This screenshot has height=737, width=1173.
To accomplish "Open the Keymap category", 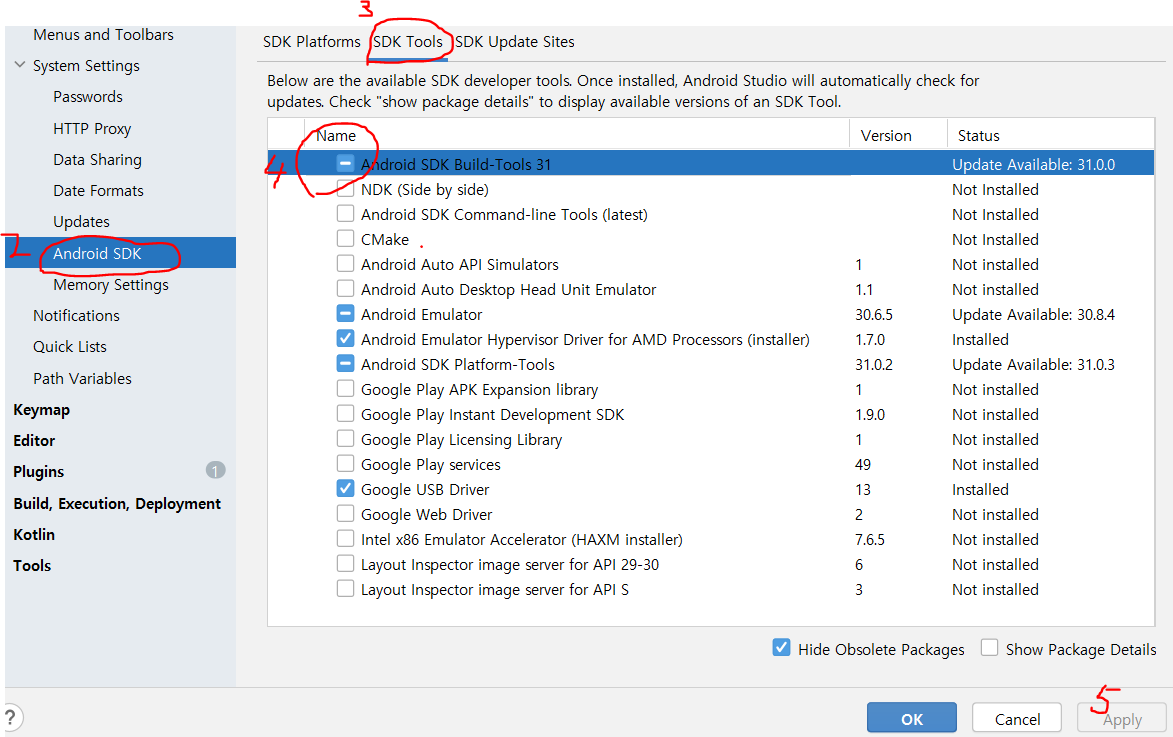I will 41,409.
